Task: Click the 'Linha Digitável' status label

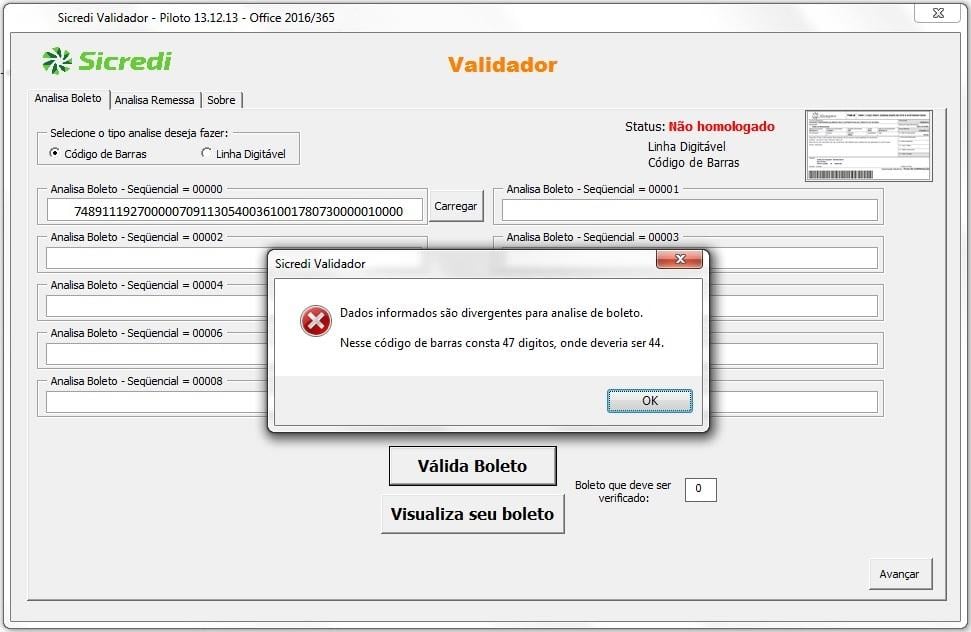Action: pyautogui.click(x=687, y=147)
